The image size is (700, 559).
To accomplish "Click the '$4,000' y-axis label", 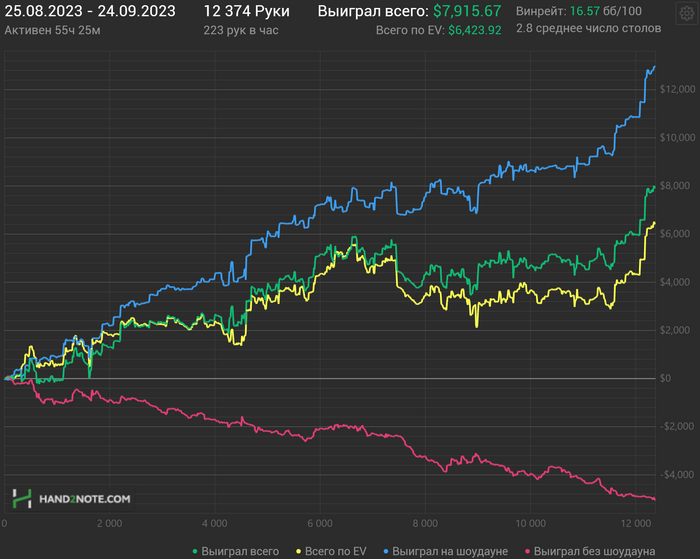I will tap(677, 282).
